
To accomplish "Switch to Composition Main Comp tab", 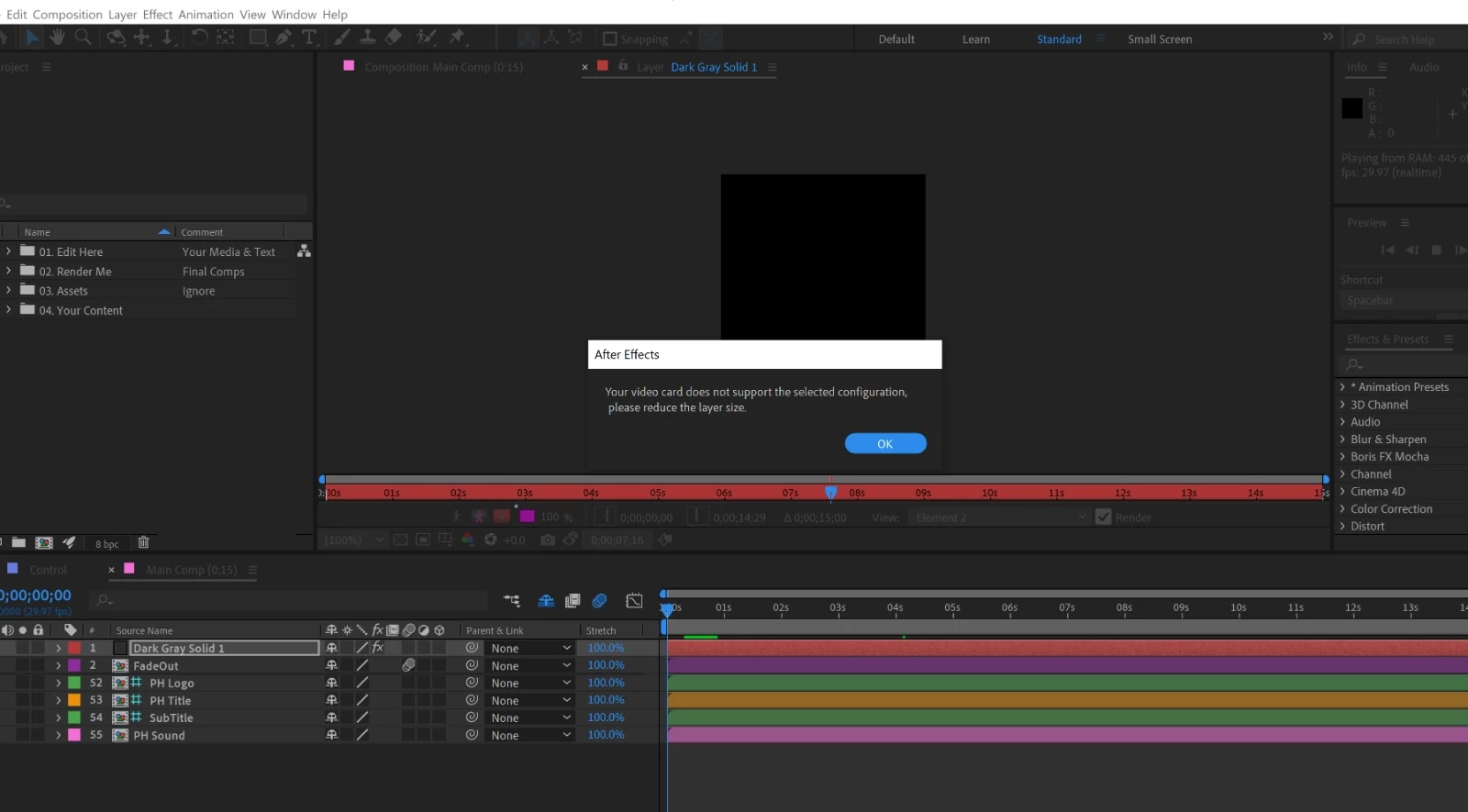I will coord(443,67).
